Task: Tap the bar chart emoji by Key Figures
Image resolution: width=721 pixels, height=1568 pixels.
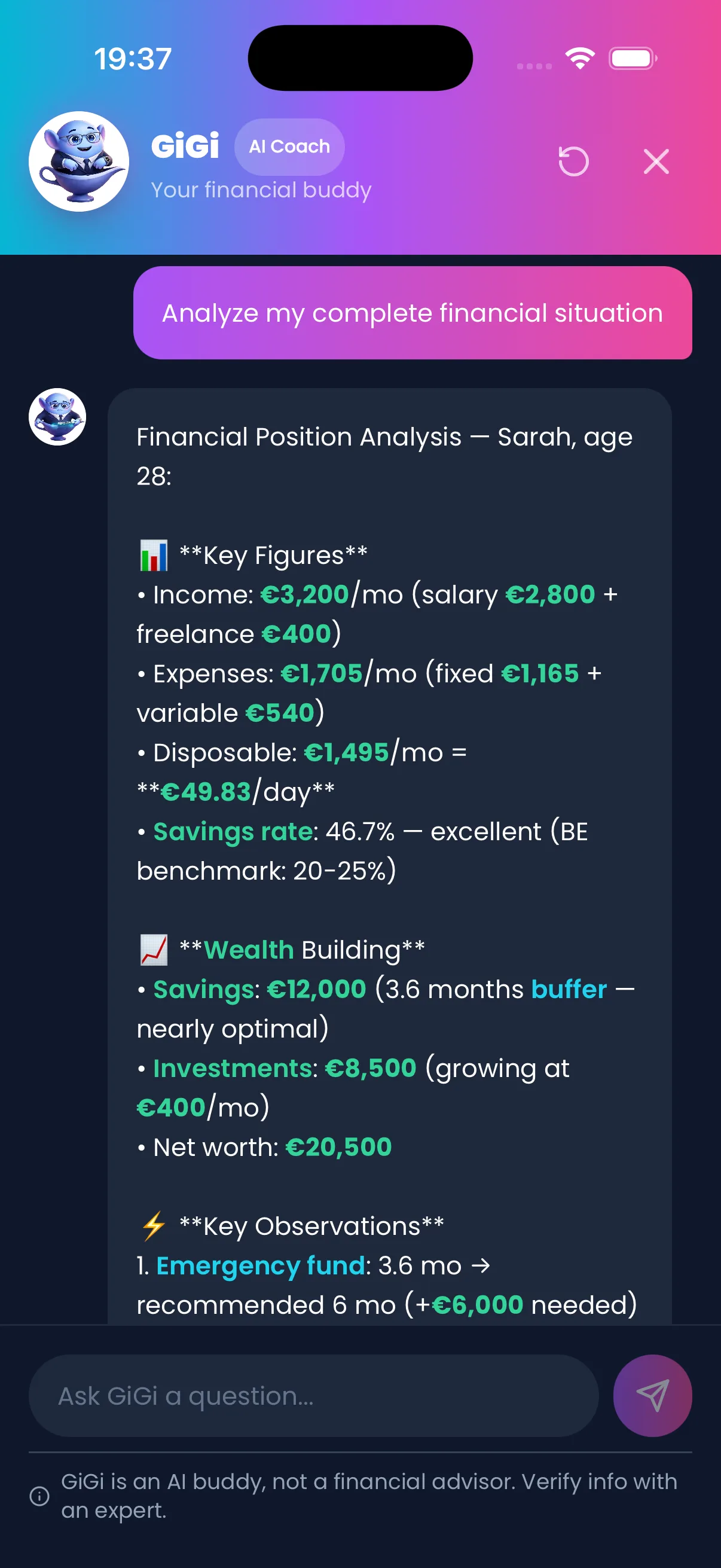Action: click(x=153, y=555)
